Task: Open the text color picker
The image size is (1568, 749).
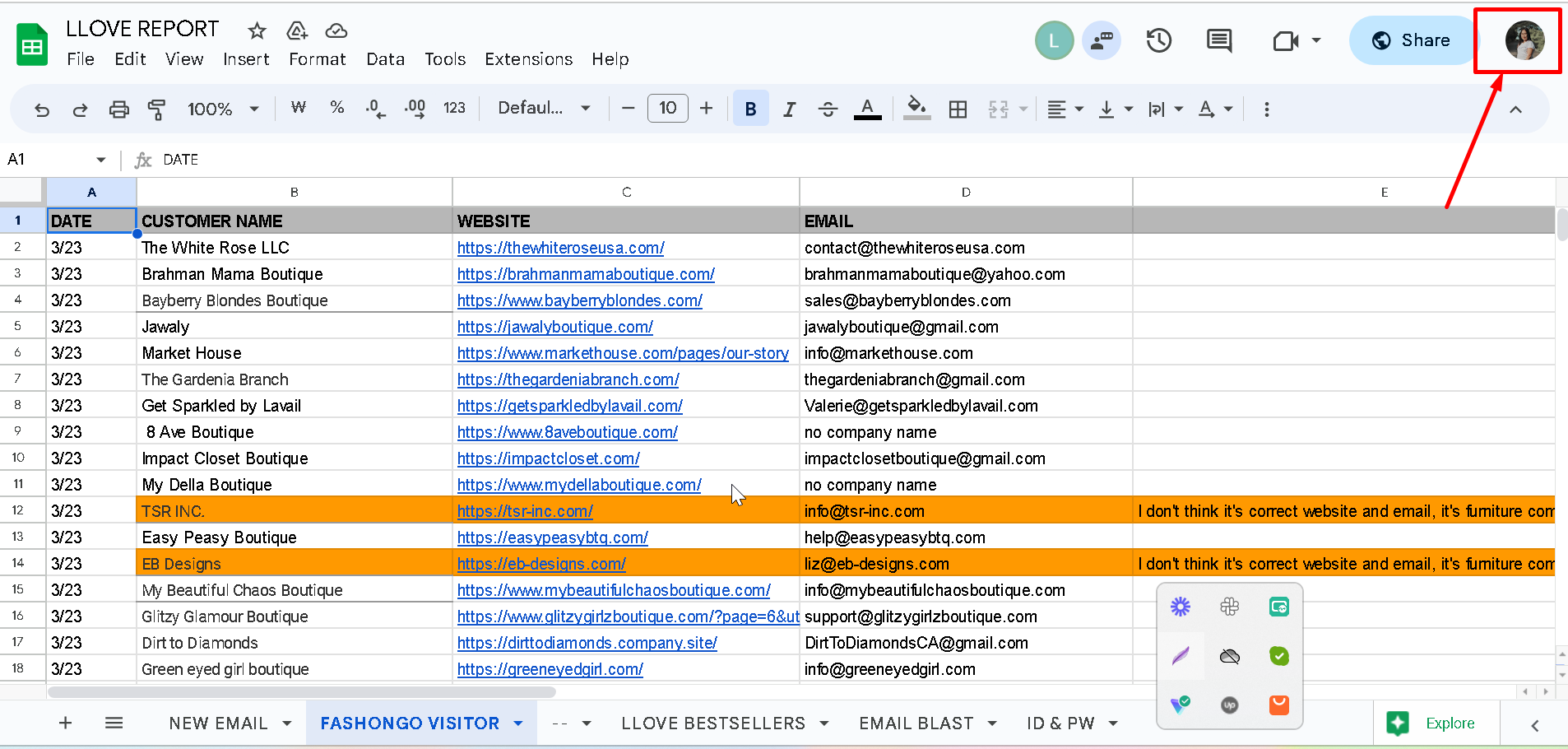Action: coord(867,109)
